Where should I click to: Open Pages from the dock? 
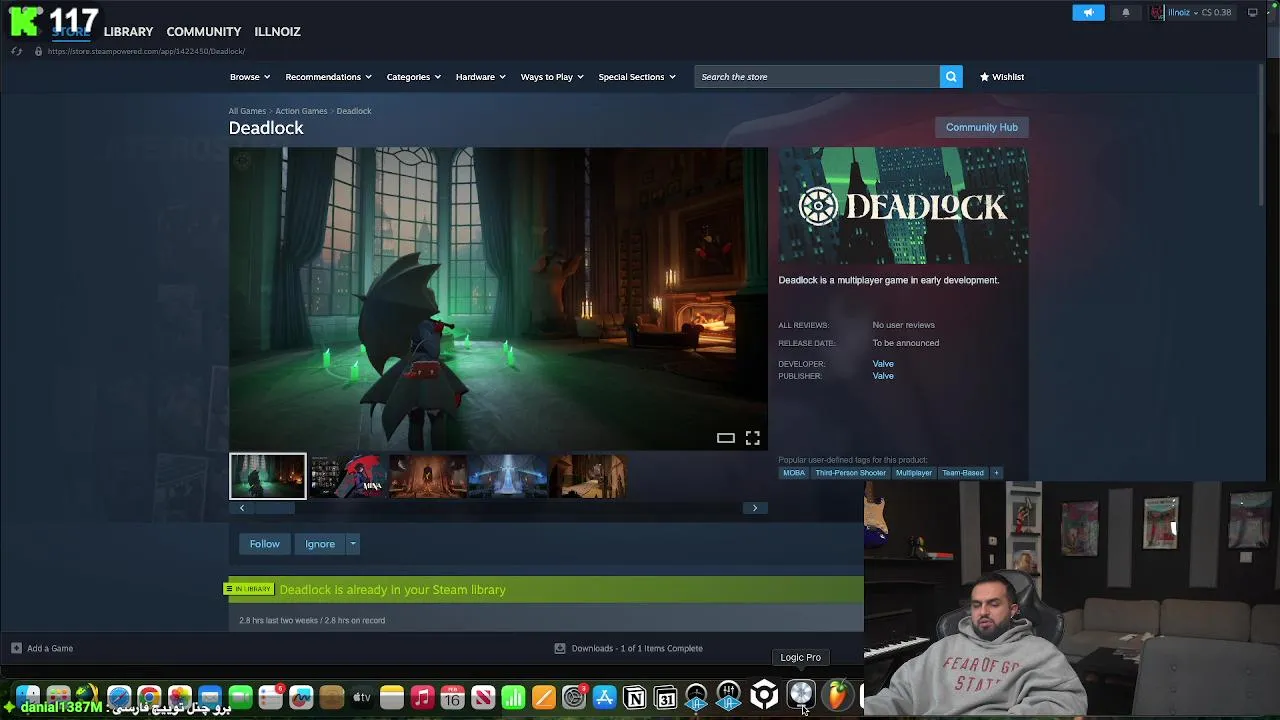[544, 698]
